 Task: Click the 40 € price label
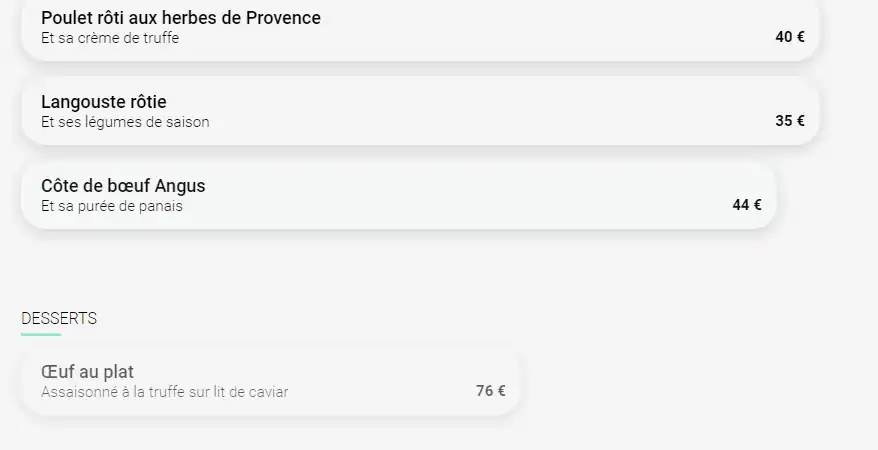tap(790, 37)
